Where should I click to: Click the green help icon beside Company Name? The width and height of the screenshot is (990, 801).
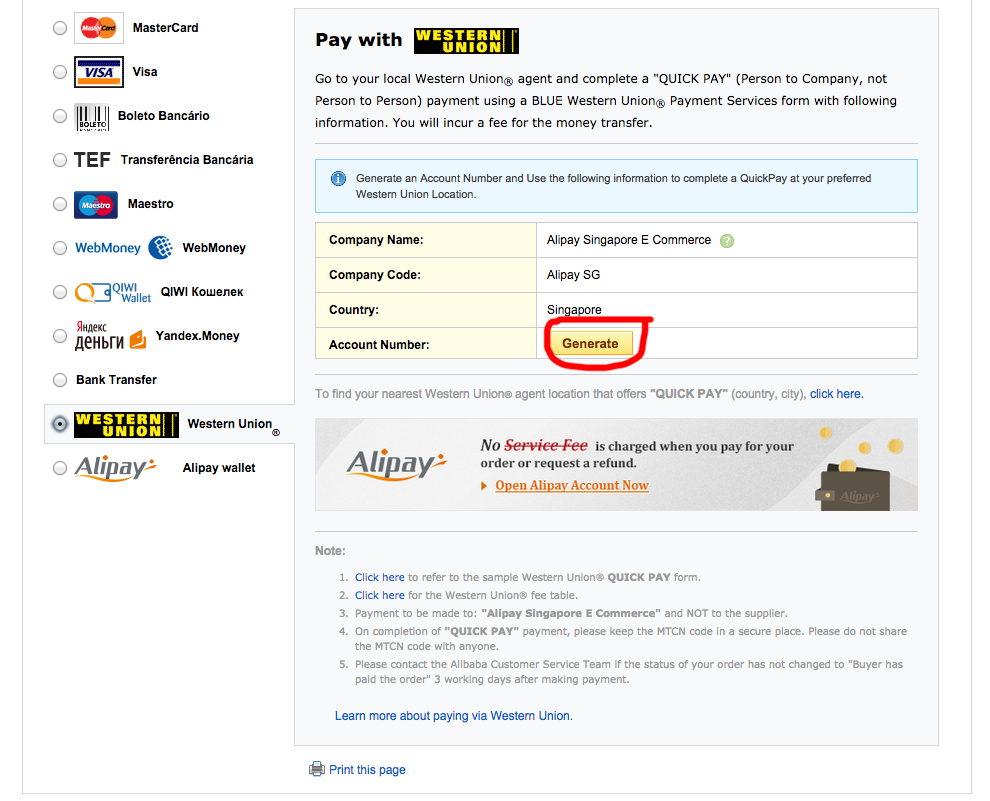point(727,241)
